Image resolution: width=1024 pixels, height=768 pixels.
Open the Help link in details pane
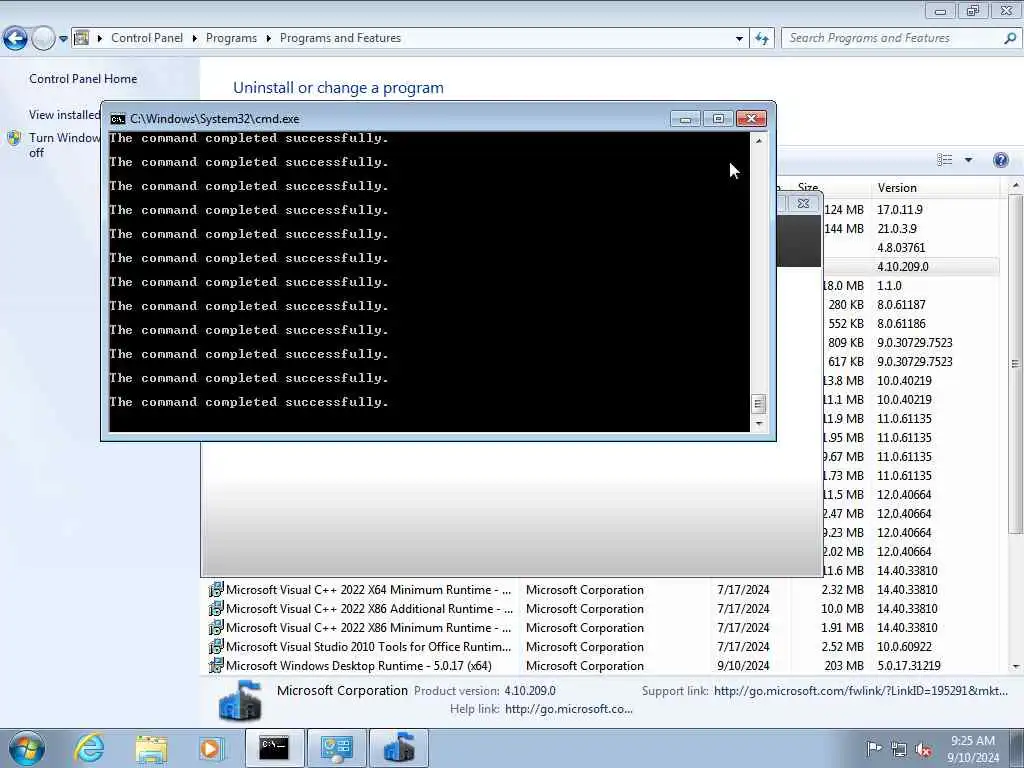coord(569,709)
